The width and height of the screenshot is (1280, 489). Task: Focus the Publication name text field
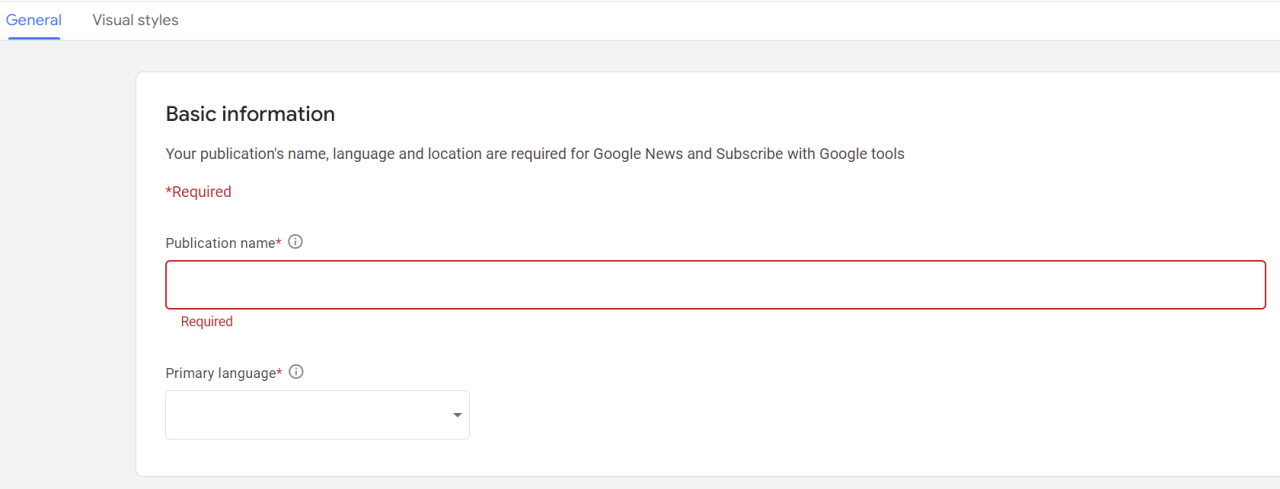(715, 285)
